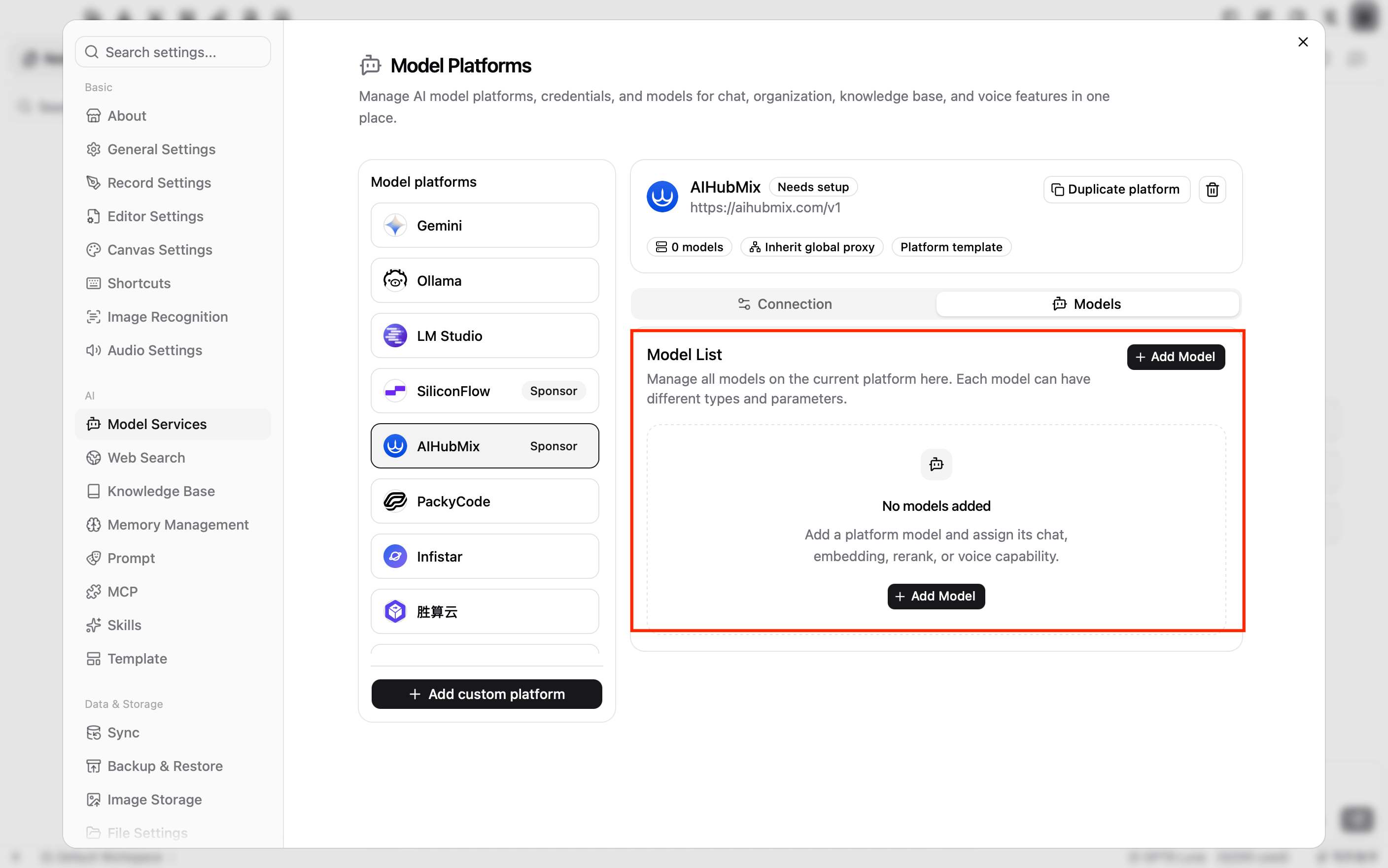Select the Gemini platform icon
The image size is (1388, 868).
[x=395, y=226]
